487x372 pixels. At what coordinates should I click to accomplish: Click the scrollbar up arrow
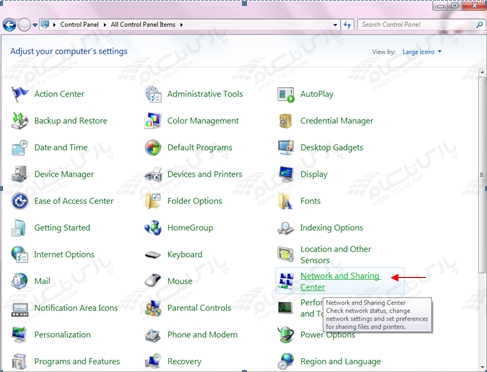pyautogui.click(x=482, y=72)
